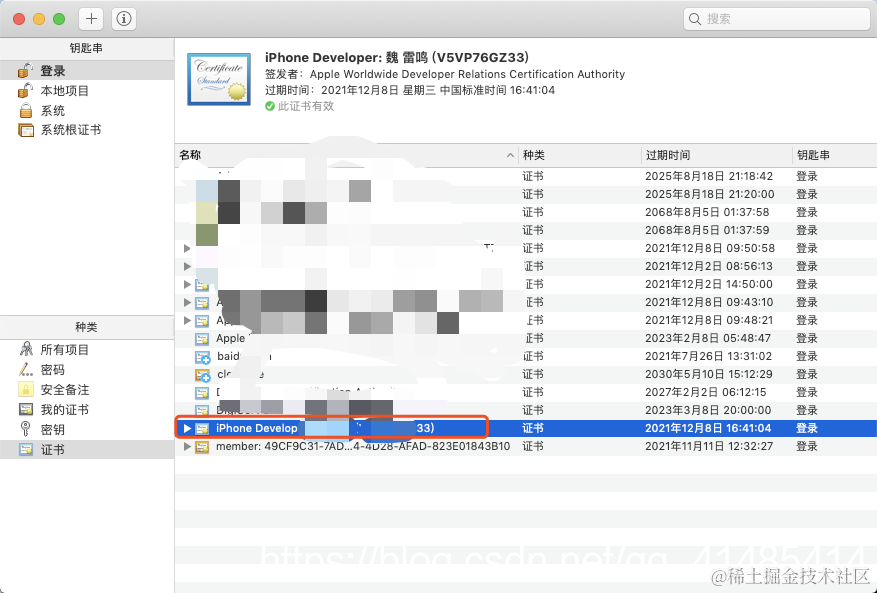Click the 种类 sidebar section header

[x=87, y=327]
